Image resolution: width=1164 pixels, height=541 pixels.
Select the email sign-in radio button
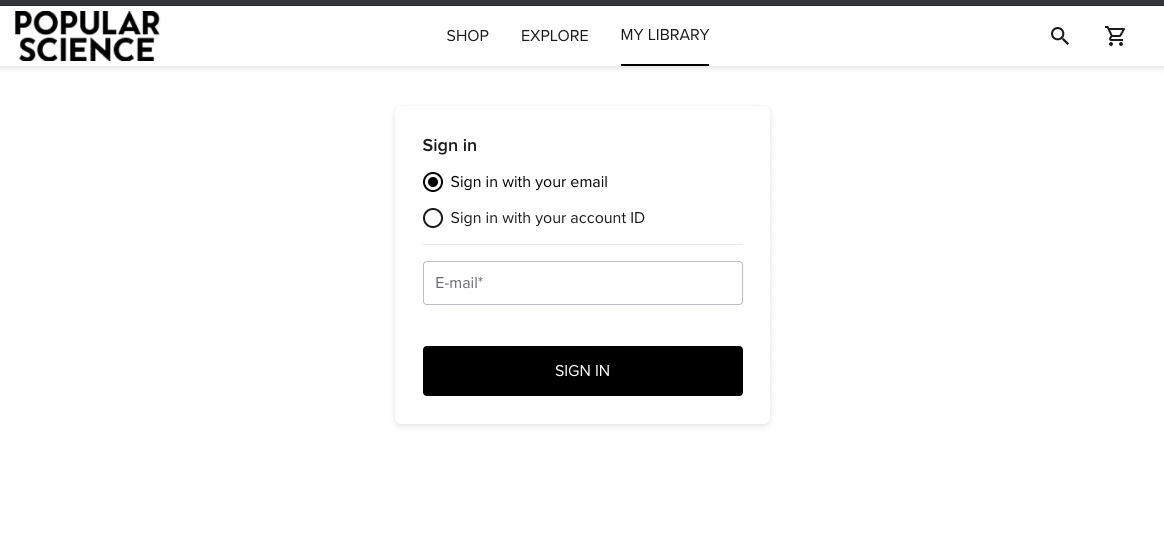tap(433, 182)
